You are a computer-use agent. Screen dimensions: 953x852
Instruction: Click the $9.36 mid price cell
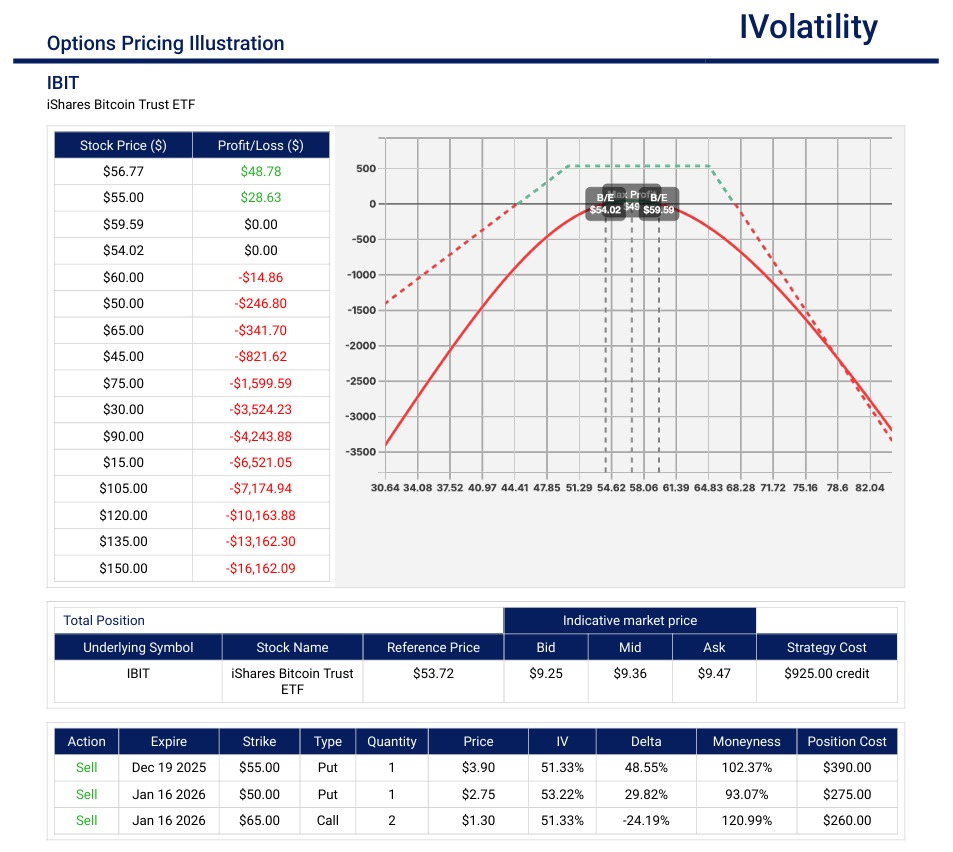pyautogui.click(x=630, y=673)
